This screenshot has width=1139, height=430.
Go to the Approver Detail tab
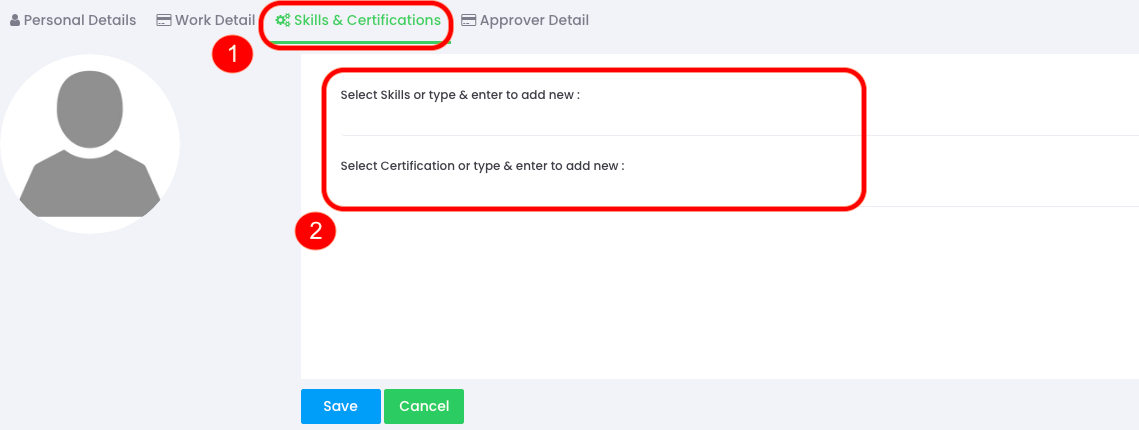pos(525,20)
